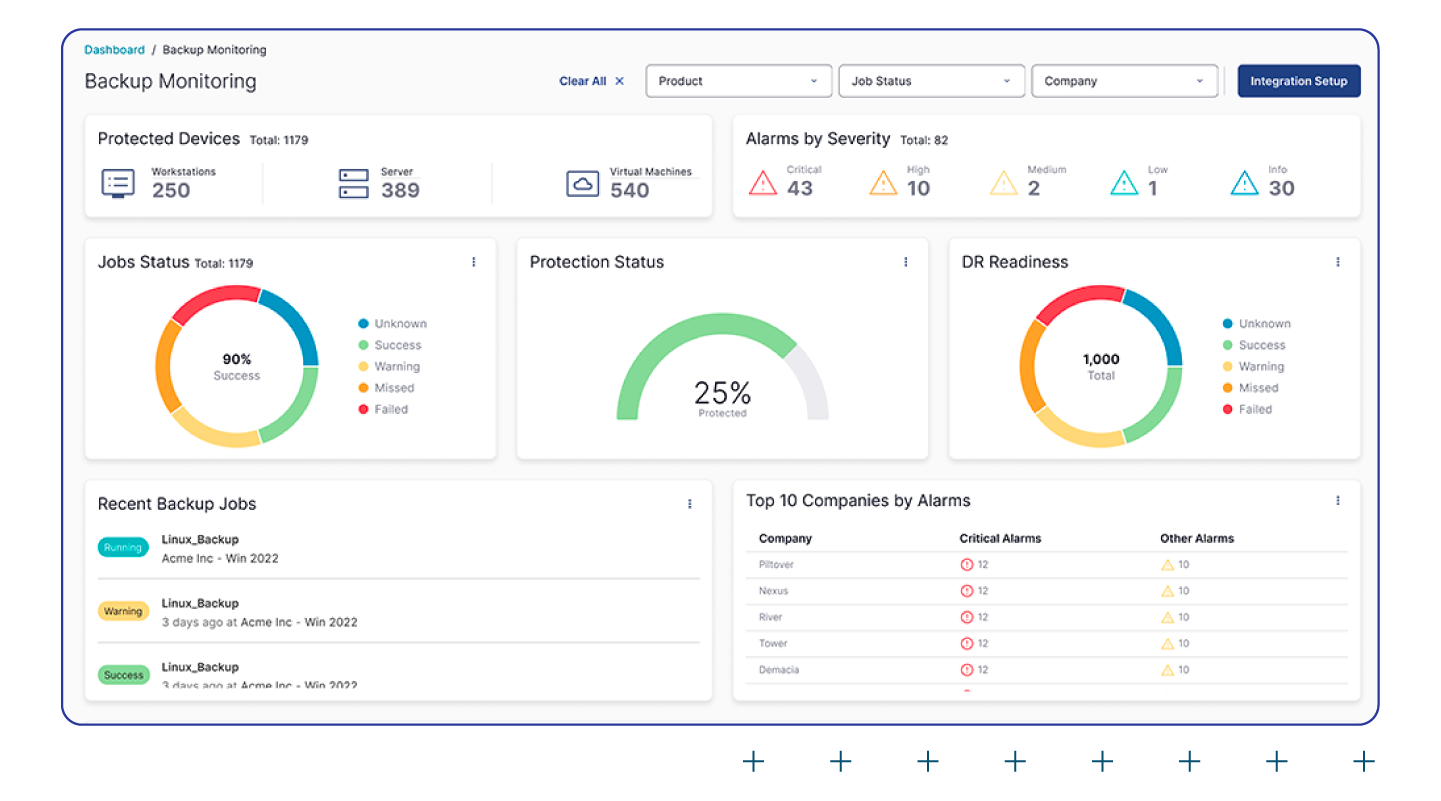Open the Product filter dropdown
This screenshot has width=1441, height=801.
[739, 81]
